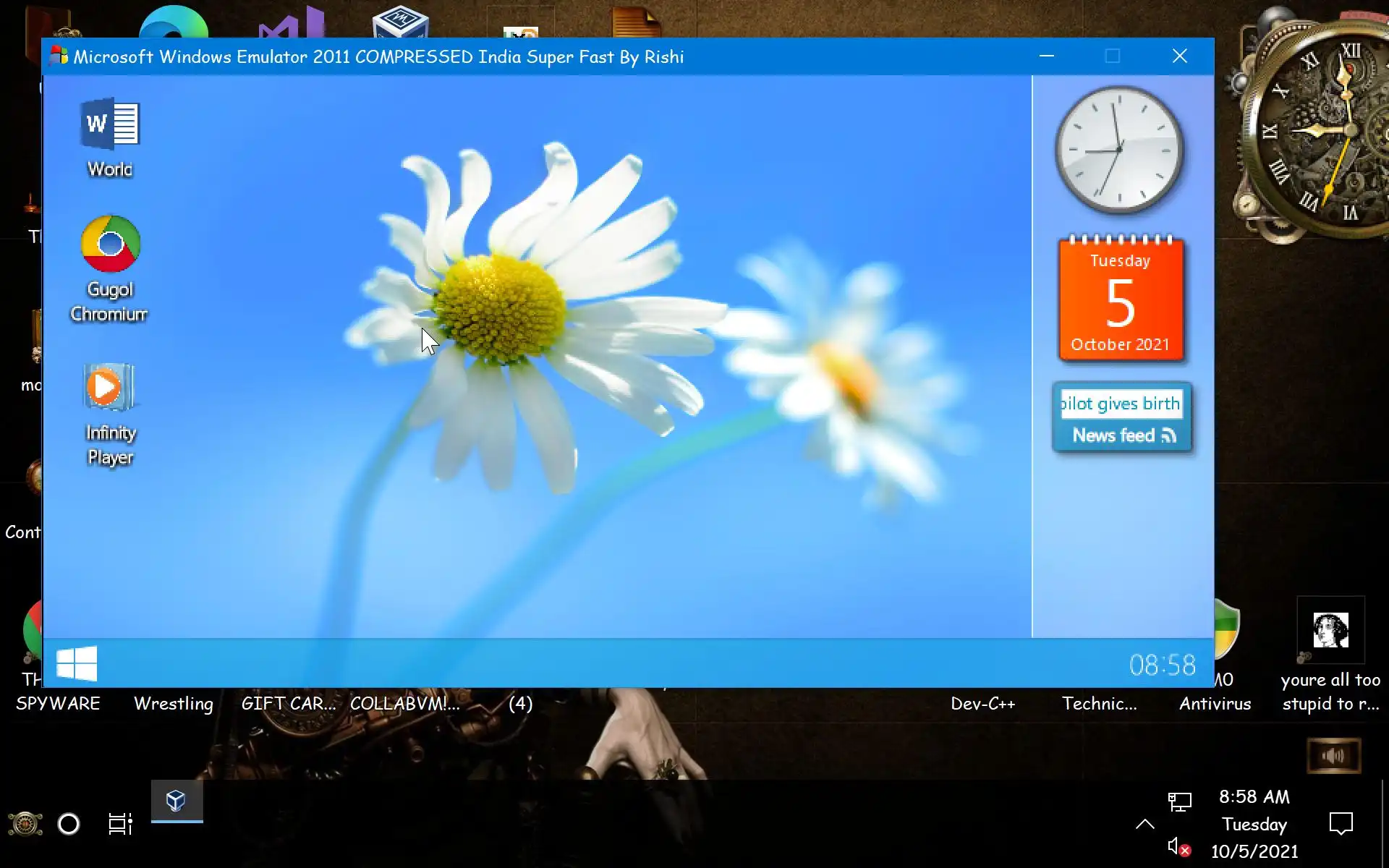Open Infinity Player media icon

coord(109,388)
